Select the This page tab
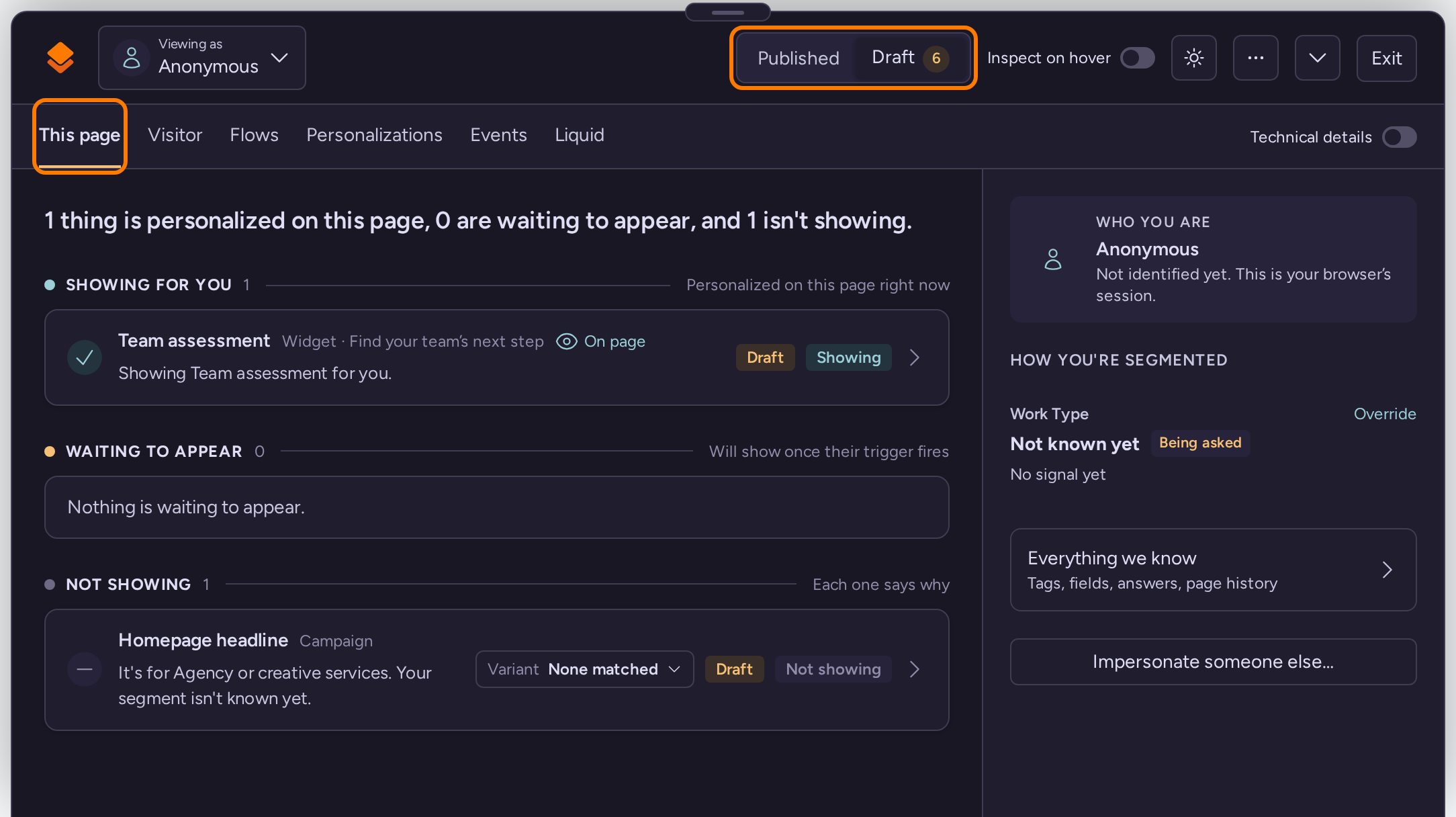The width and height of the screenshot is (1456, 817). [79, 136]
